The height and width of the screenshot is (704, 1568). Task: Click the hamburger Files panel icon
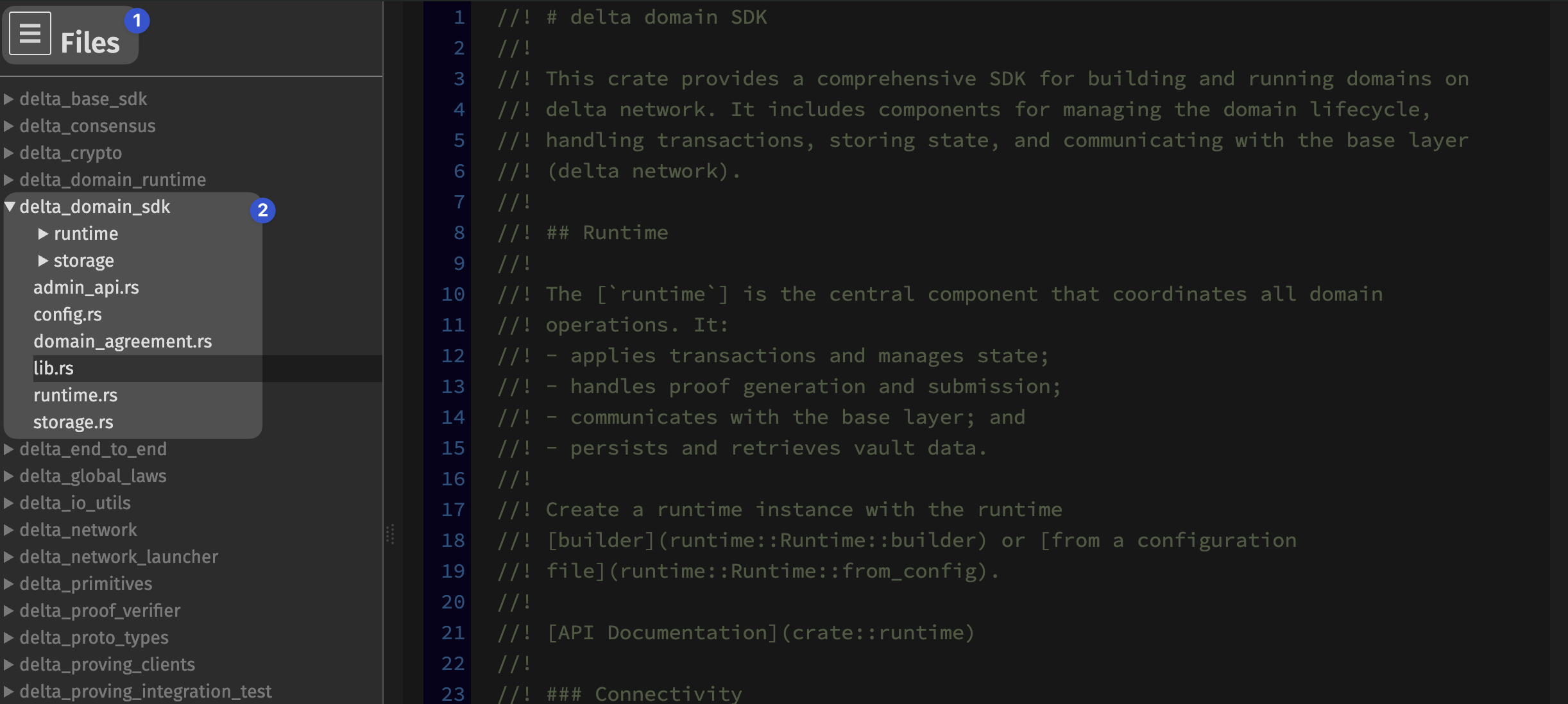tap(30, 33)
